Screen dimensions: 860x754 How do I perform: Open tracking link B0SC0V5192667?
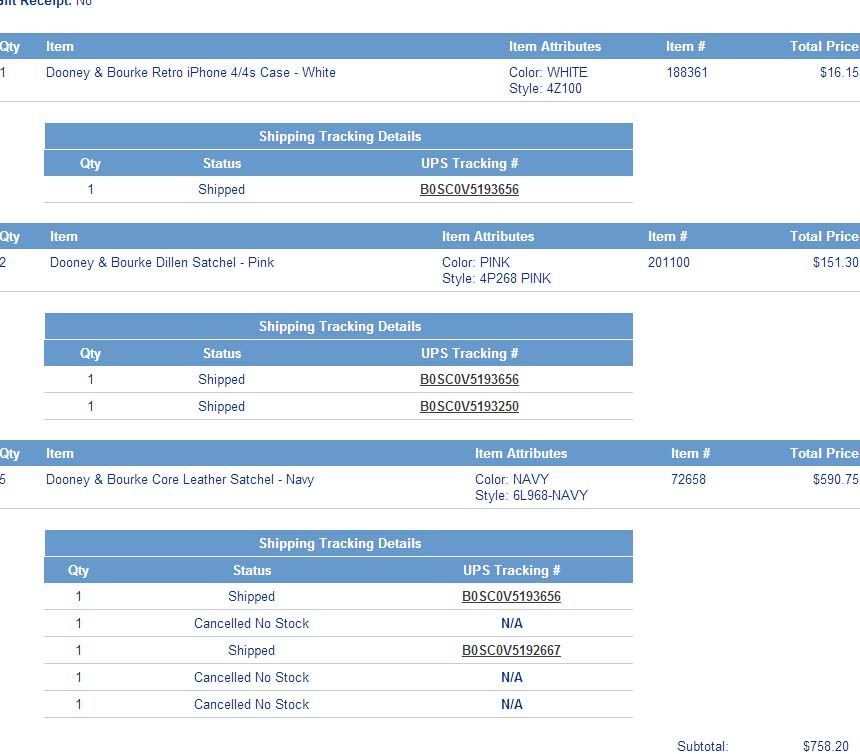[511, 651]
